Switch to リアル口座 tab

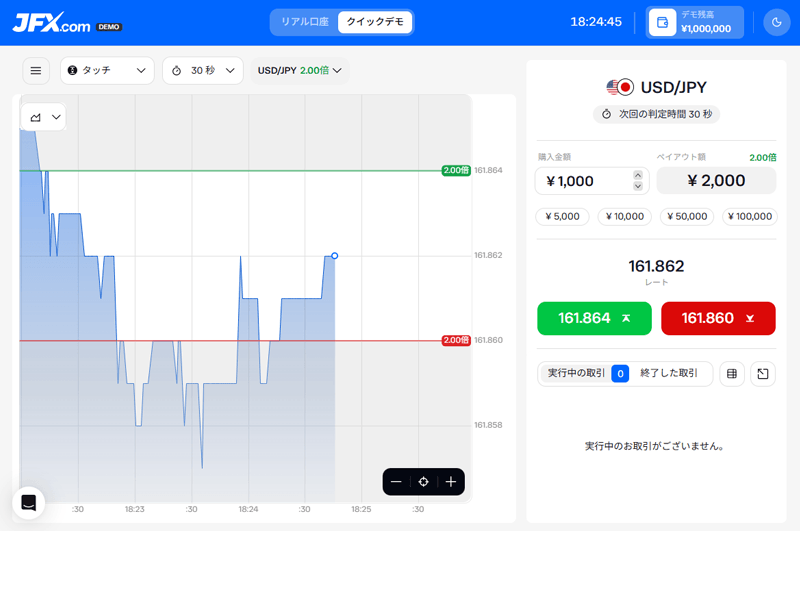tap(305, 22)
